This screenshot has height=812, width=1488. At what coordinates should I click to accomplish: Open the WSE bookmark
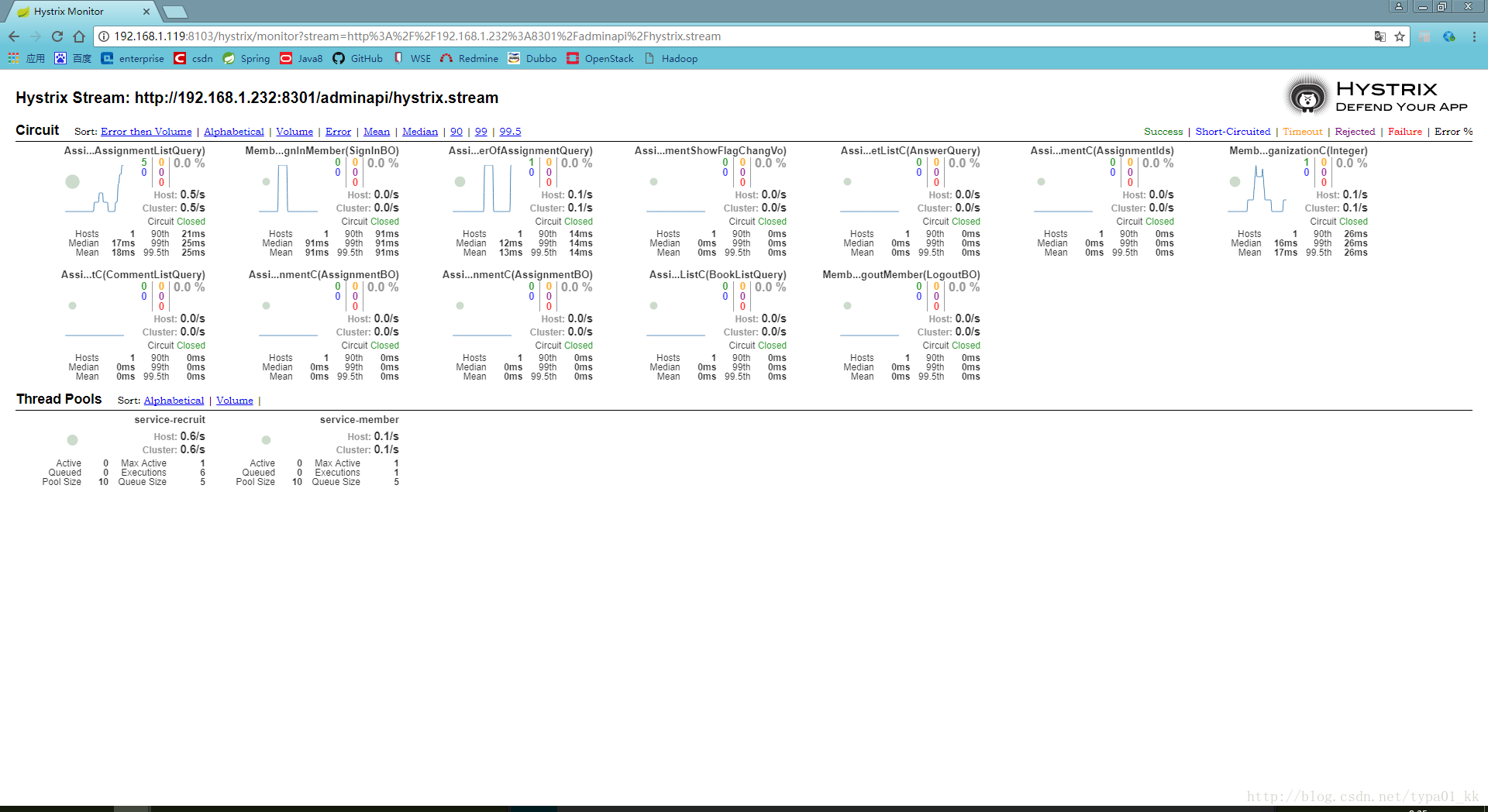click(x=412, y=58)
